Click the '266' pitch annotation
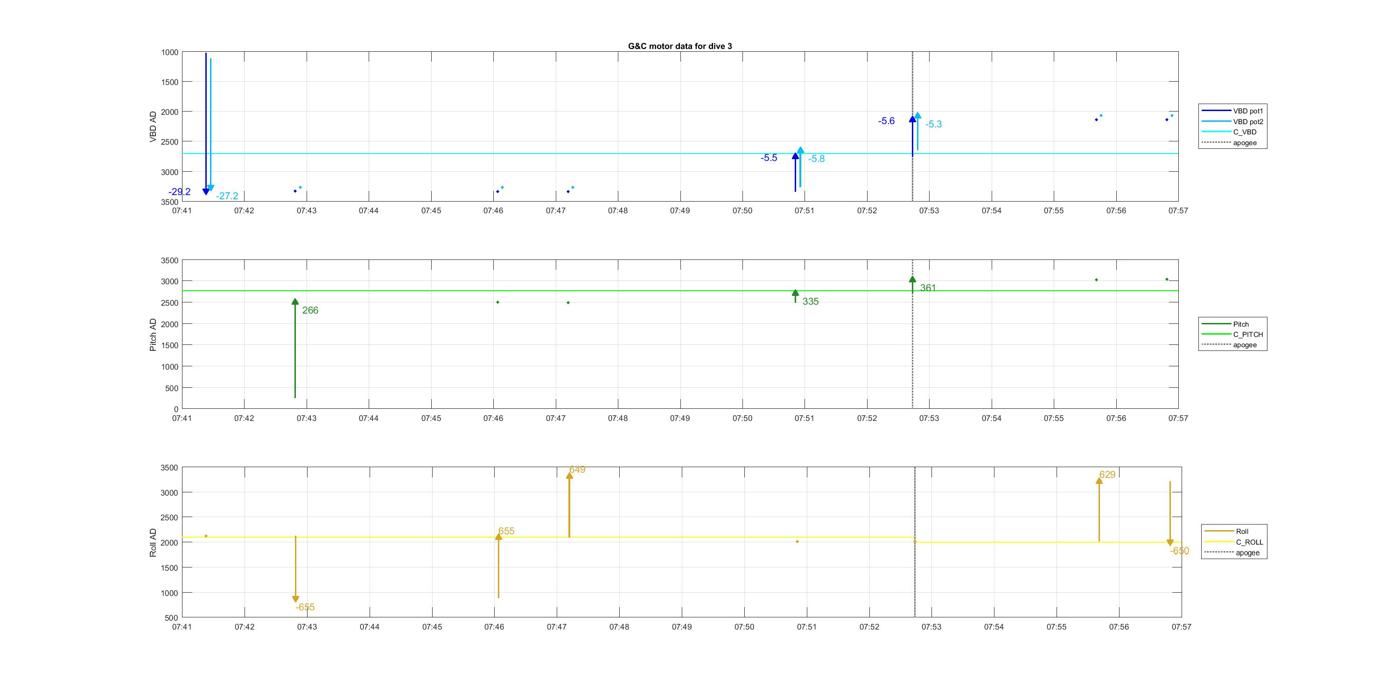Viewport: 1400px width, 693px height. [x=310, y=311]
